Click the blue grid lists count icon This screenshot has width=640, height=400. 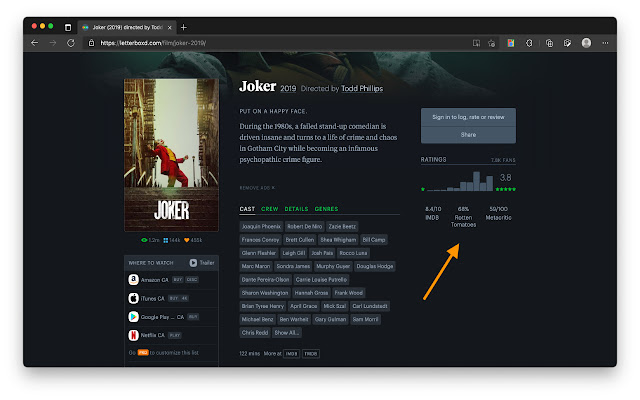coord(166,240)
